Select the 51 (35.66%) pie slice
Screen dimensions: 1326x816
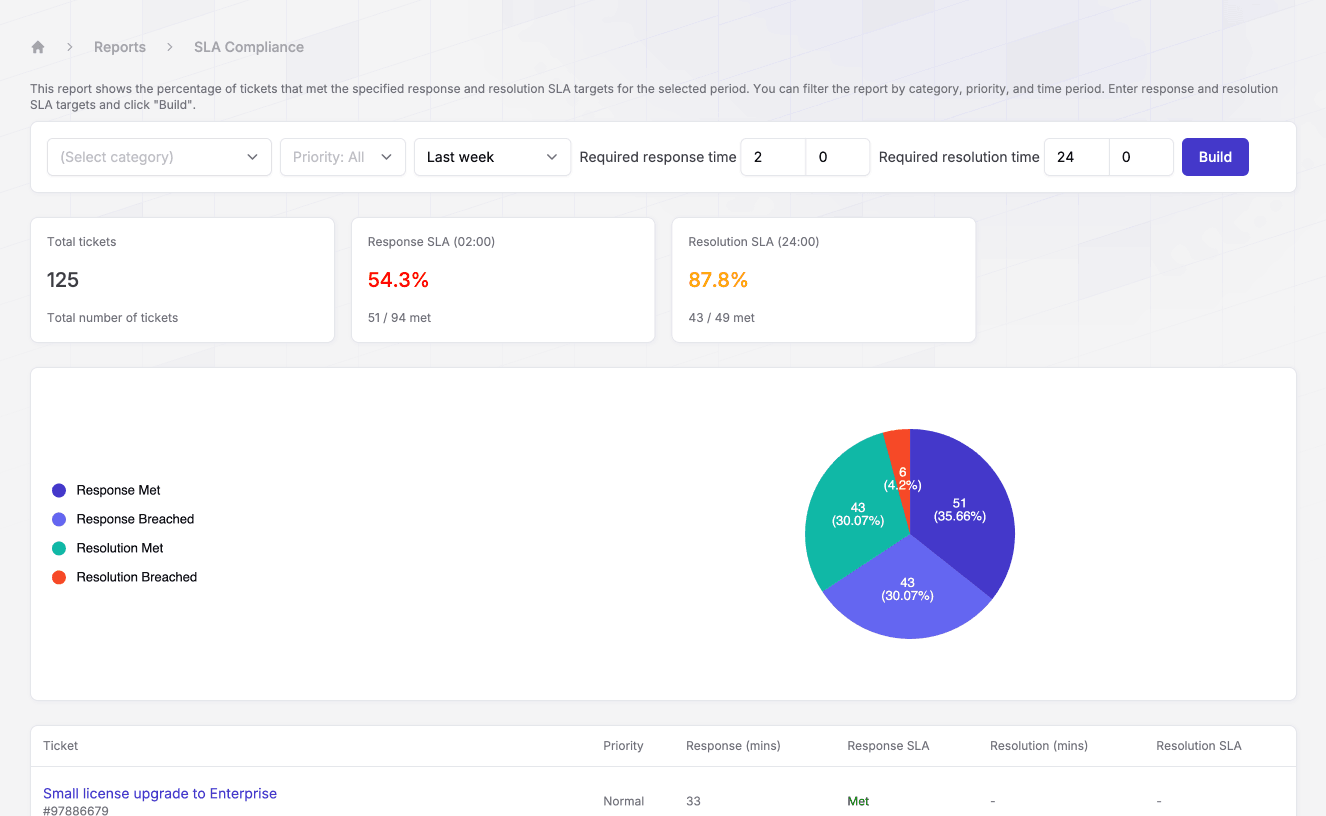pyautogui.click(x=958, y=512)
